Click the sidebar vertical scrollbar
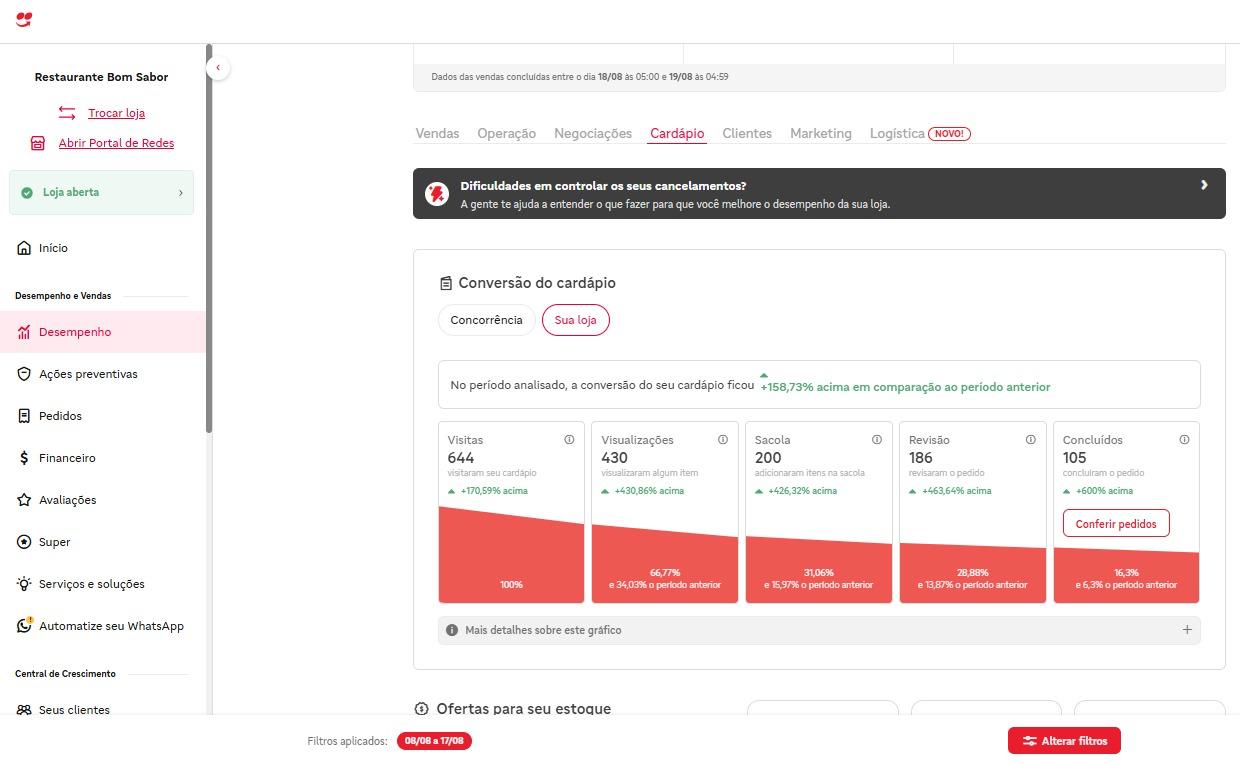The image size is (1240, 764). 209,240
